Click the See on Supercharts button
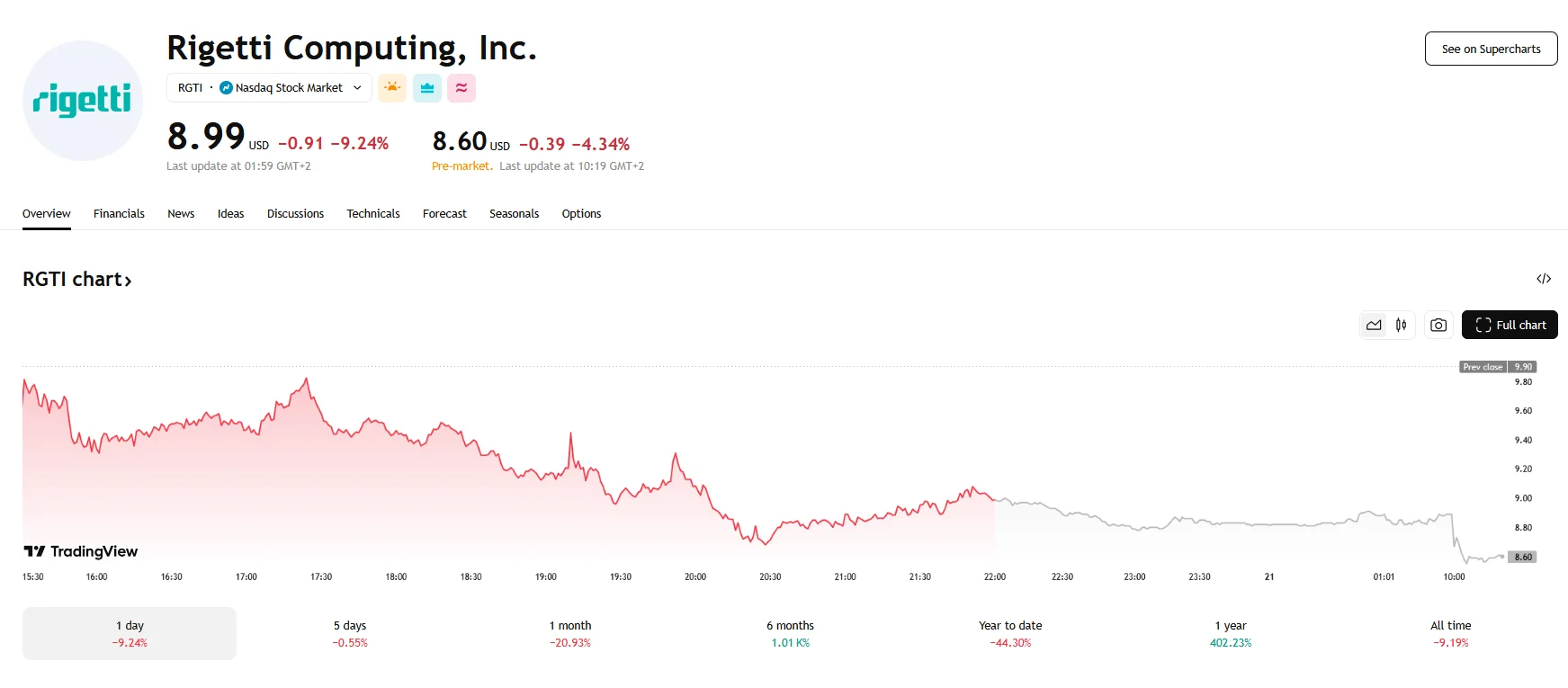Viewport: 1568px width, 688px height. pyautogui.click(x=1490, y=48)
